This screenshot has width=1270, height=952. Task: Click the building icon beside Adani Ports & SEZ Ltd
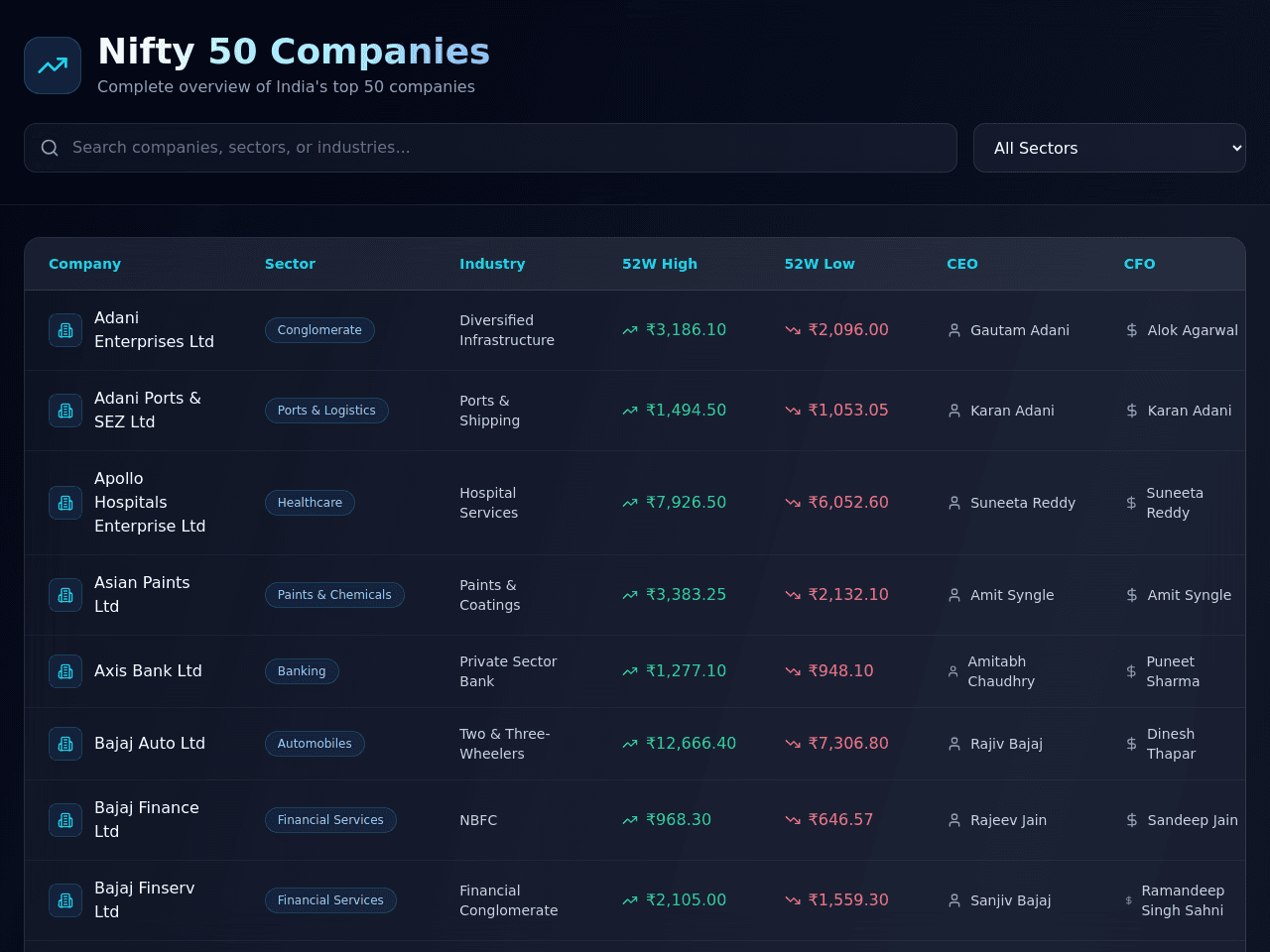(x=65, y=411)
